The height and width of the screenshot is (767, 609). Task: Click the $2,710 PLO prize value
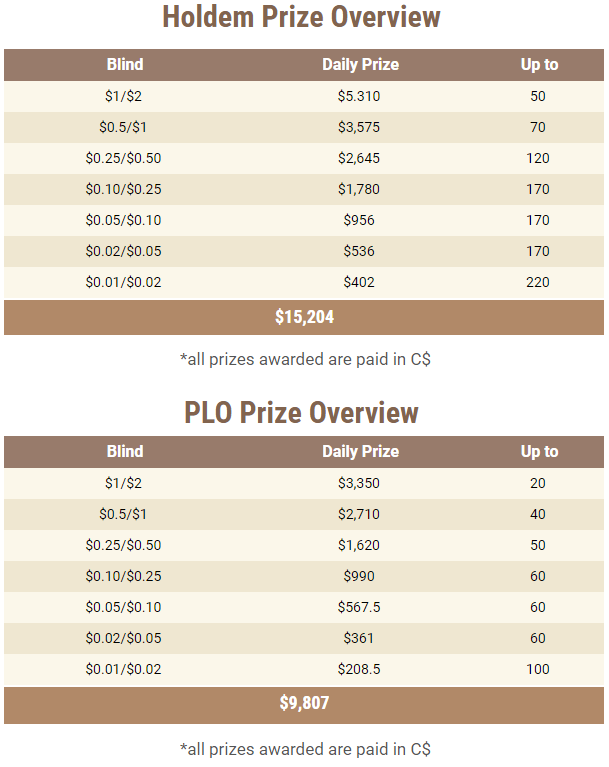[359, 514]
